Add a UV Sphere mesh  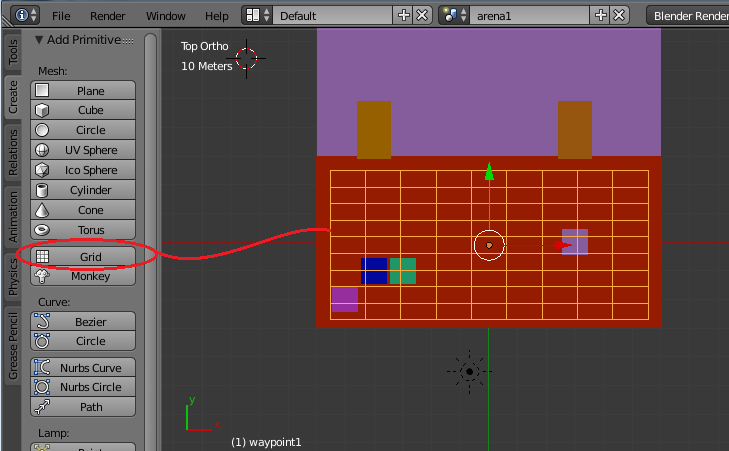click(83, 150)
